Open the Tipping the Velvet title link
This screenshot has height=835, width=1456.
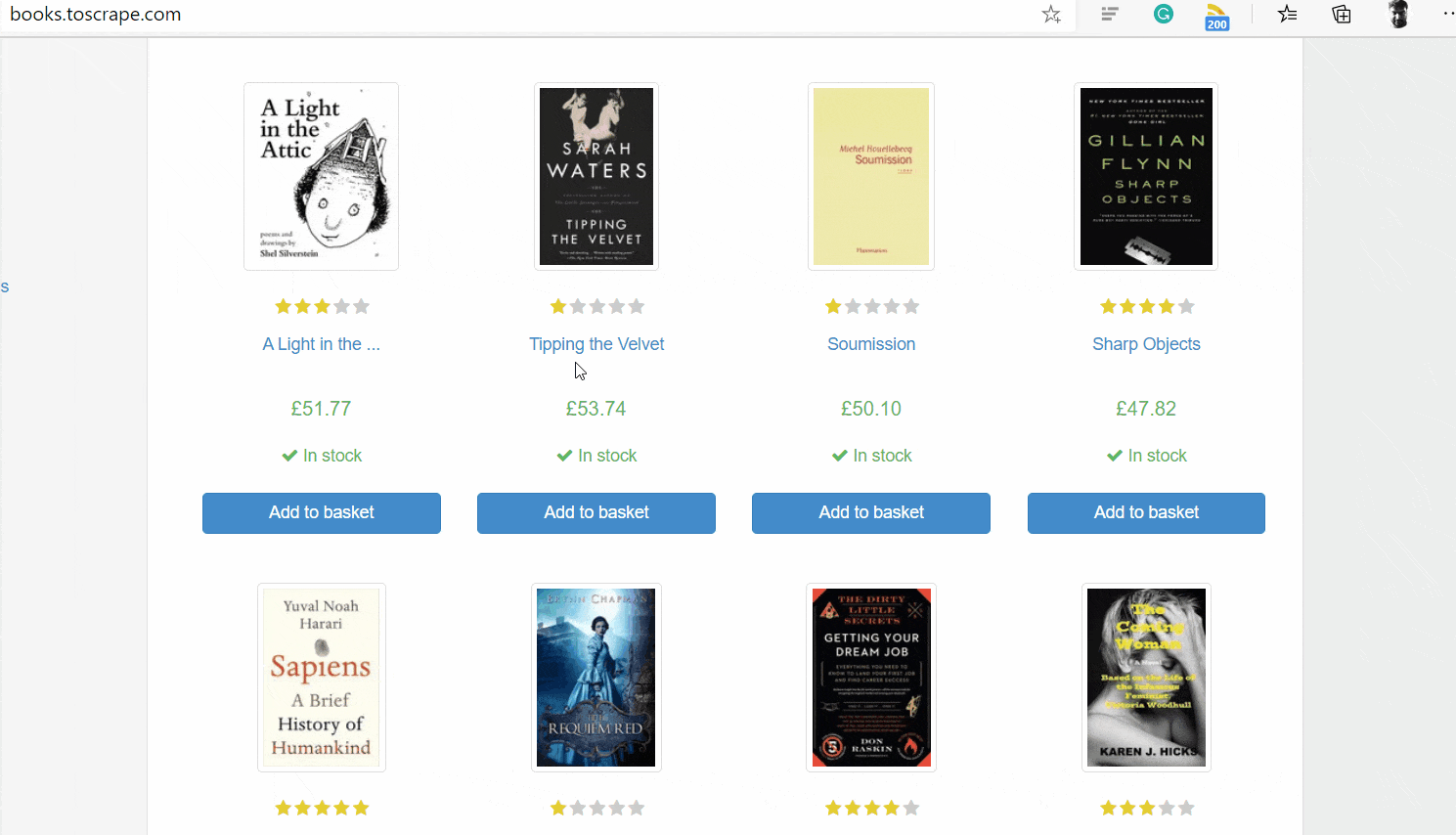pos(596,344)
